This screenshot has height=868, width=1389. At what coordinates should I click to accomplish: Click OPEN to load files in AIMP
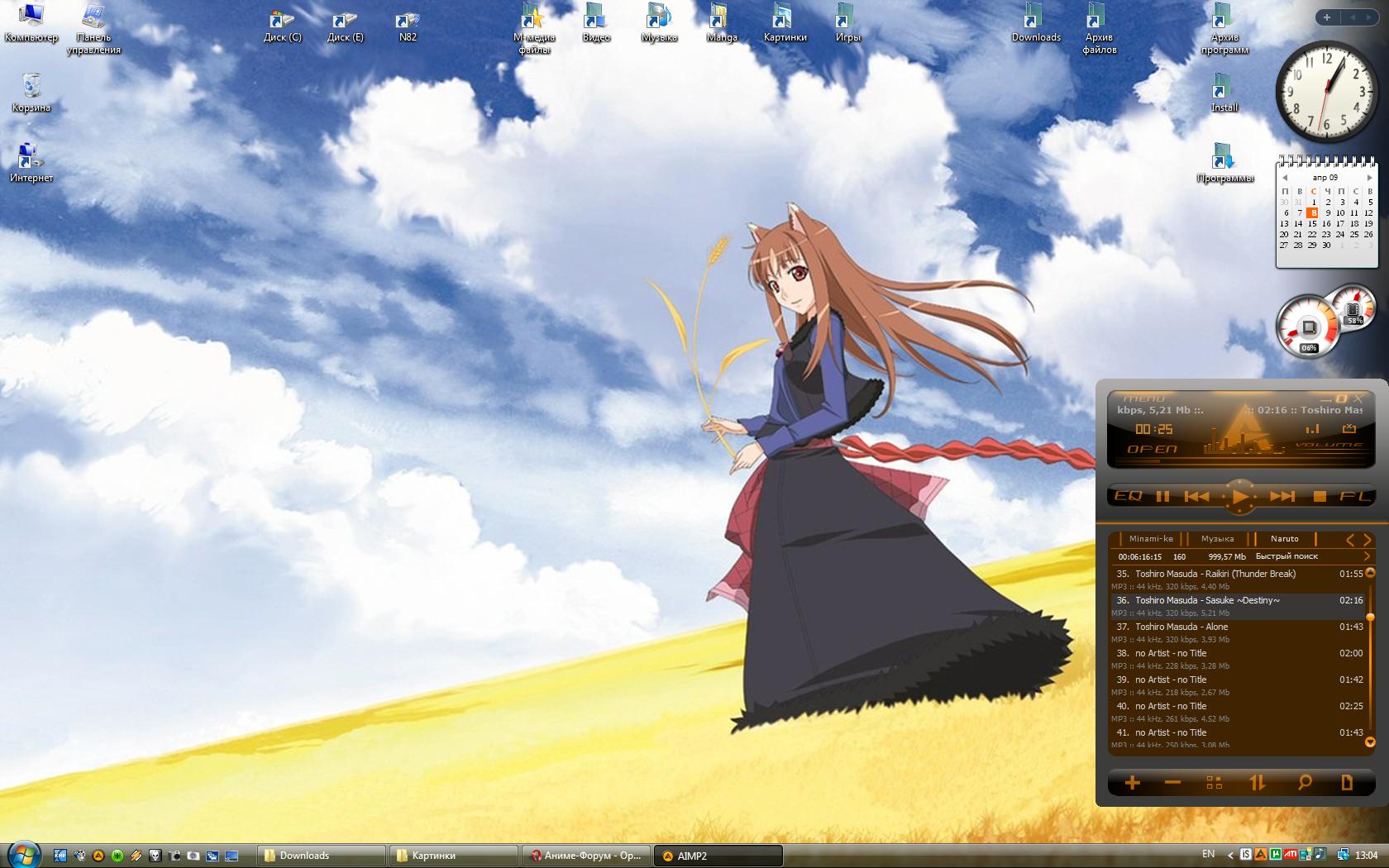1152,449
